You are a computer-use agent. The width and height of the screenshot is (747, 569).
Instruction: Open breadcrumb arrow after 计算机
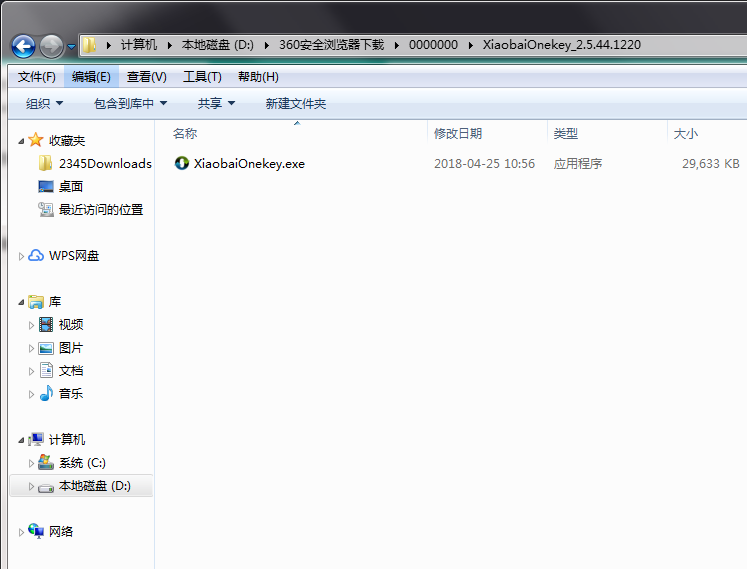pyautogui.click(x=170, y=45)
